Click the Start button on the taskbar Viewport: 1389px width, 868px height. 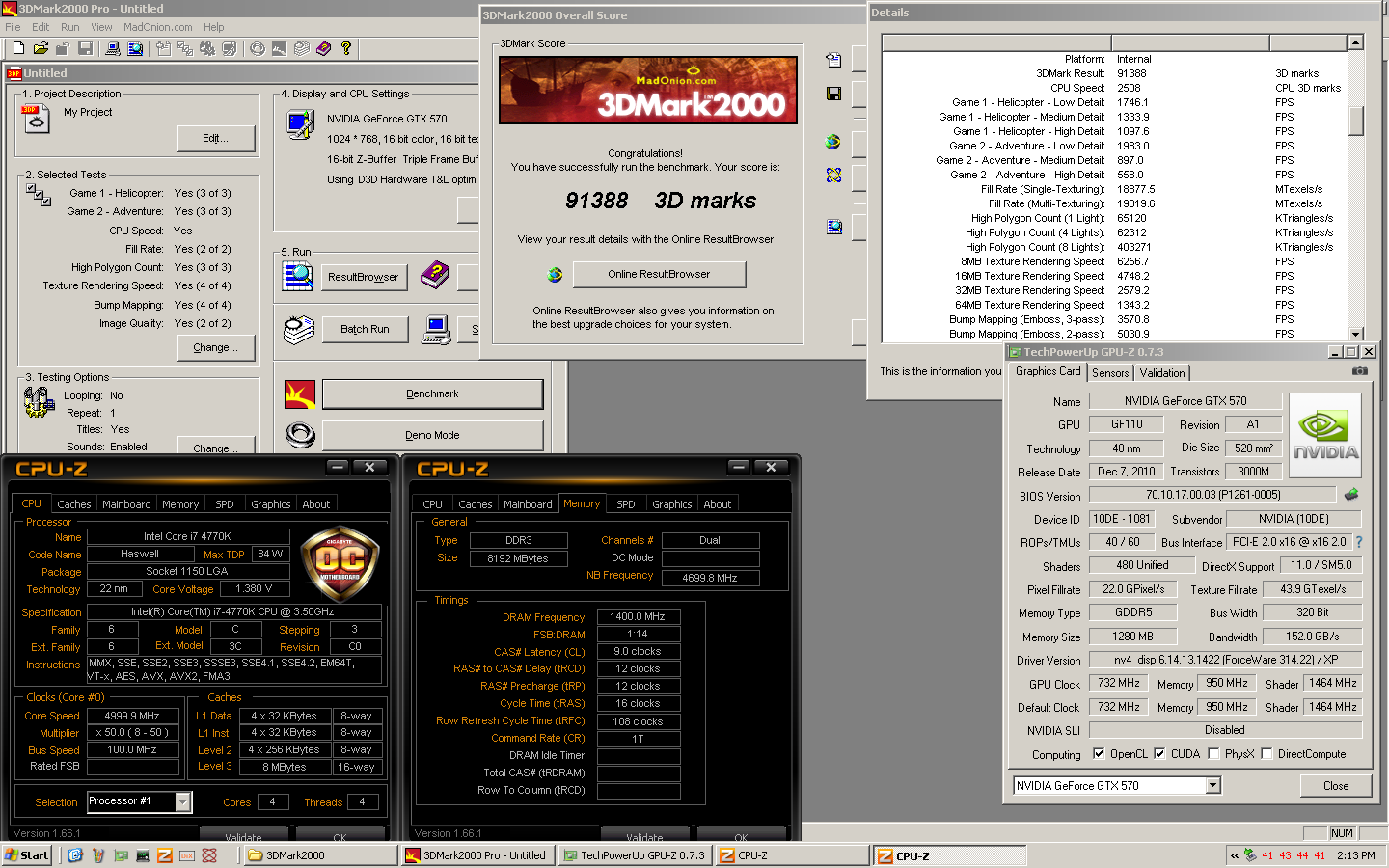click(x=27, y=855)
